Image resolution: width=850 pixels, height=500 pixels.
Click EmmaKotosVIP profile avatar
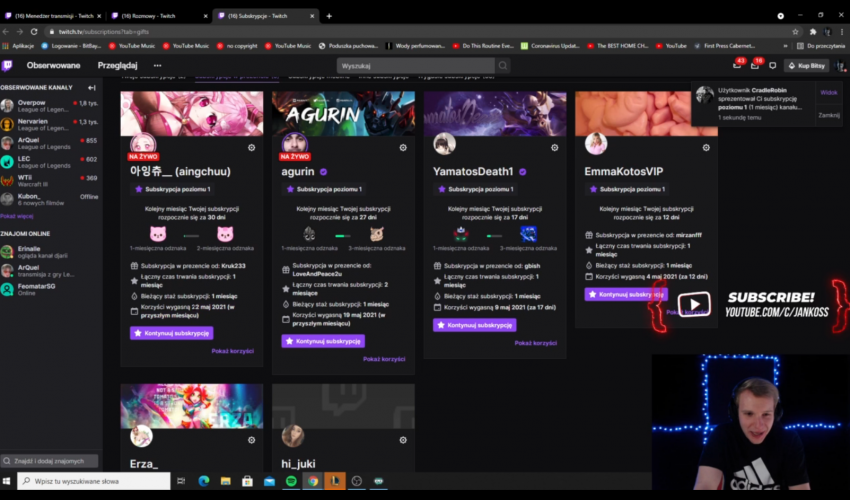[596, 144]
